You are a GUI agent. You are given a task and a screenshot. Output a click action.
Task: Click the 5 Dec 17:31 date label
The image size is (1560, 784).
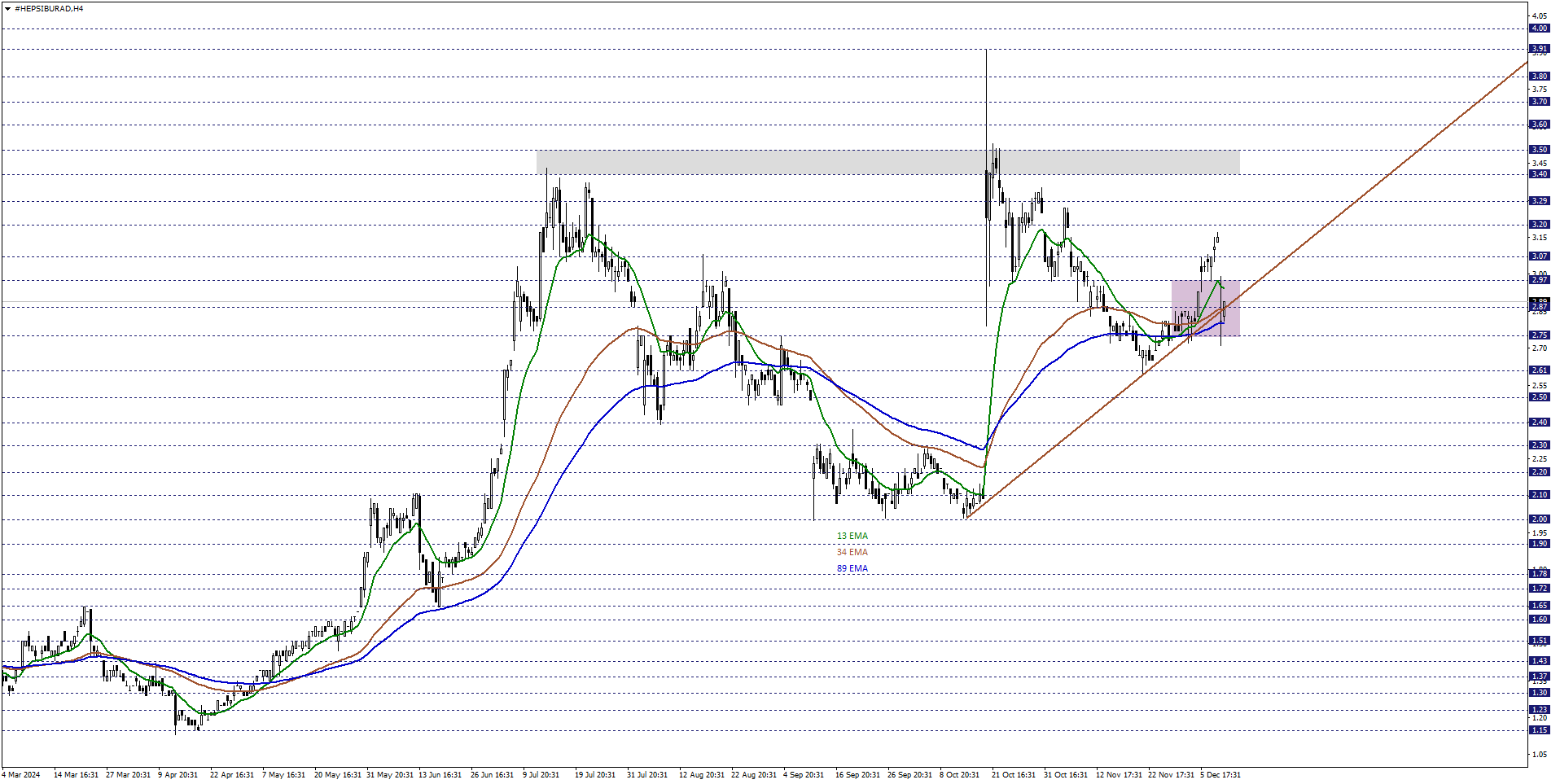coord(1220,775)
